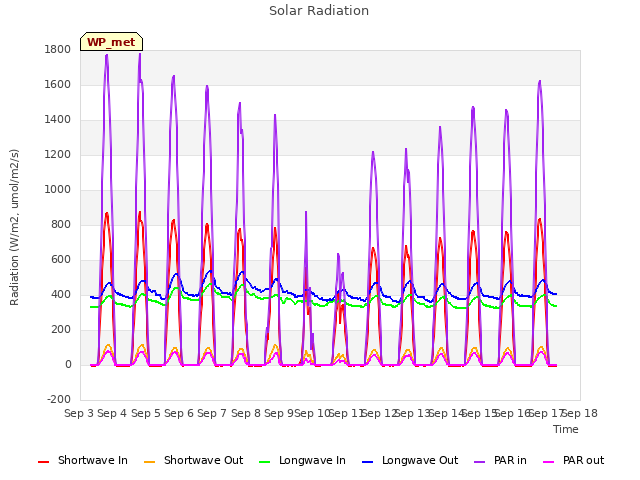Click the -200 y-axis tick label

pos(59,400)
